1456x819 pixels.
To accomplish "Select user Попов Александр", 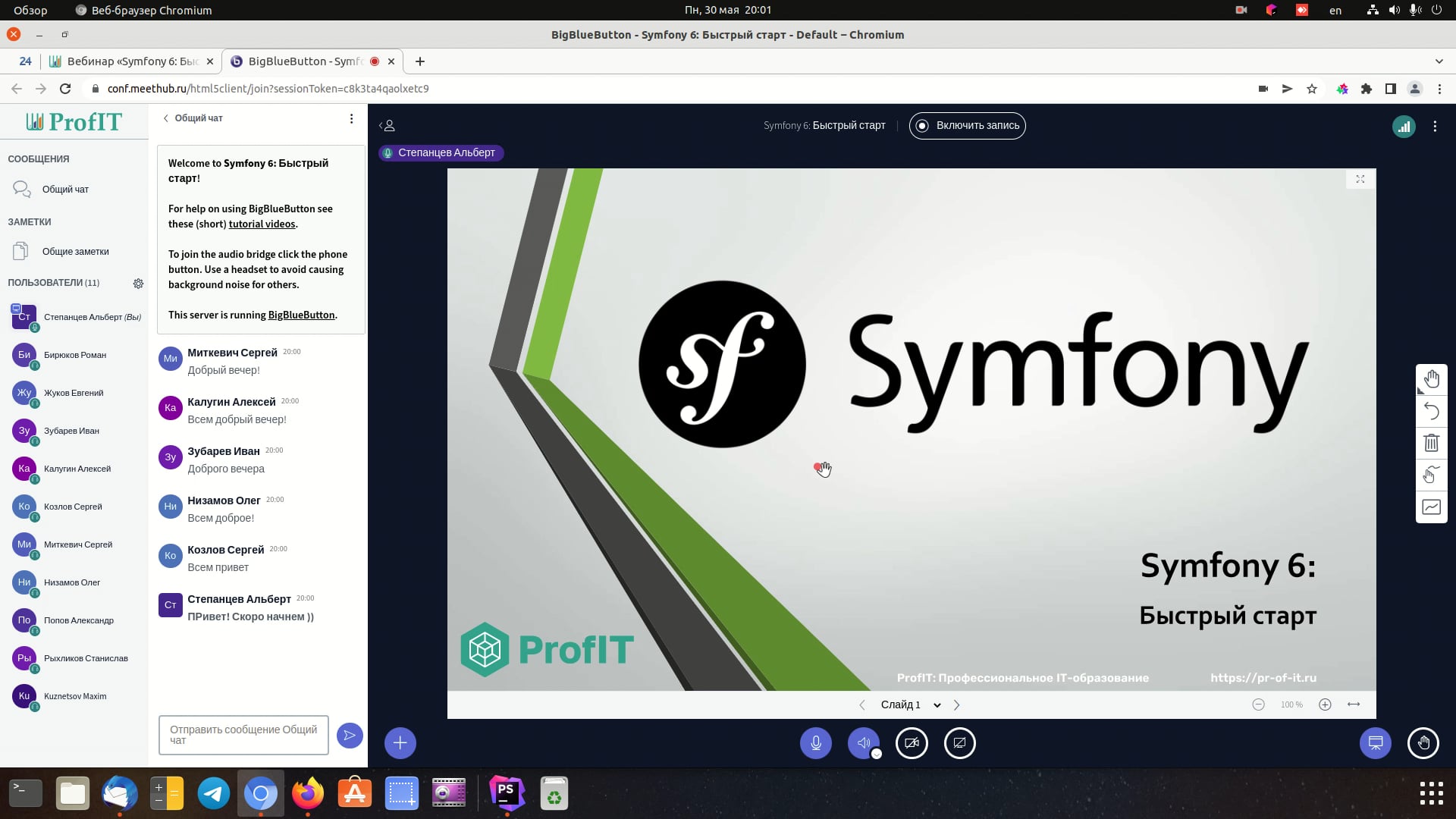I will coord(74,620).
